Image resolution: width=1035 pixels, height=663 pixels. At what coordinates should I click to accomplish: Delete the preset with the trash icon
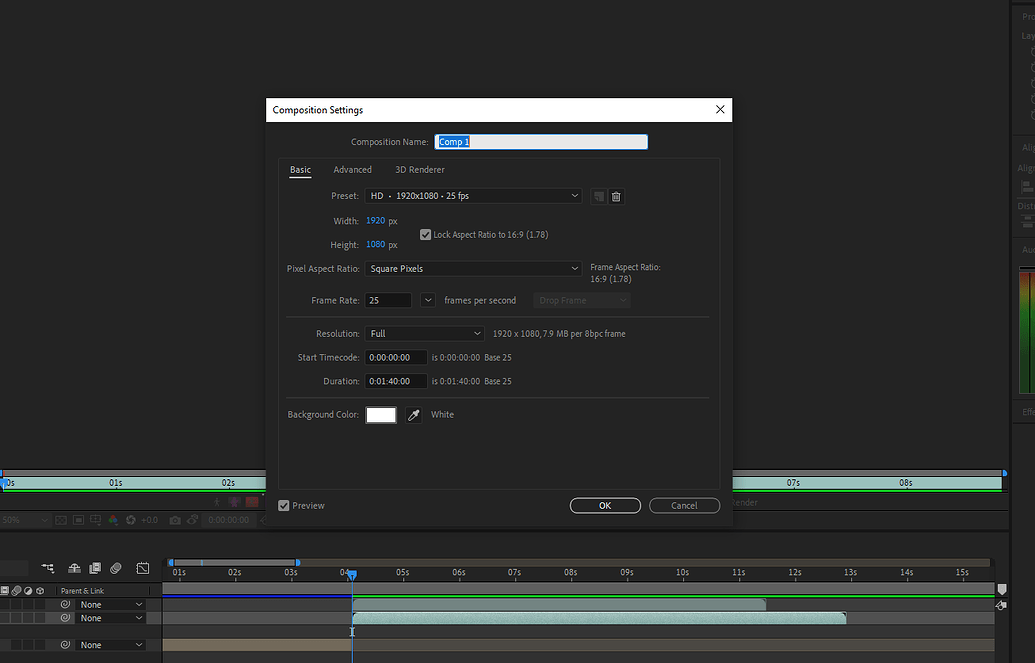pyautogui.click(x=616, y=197)
